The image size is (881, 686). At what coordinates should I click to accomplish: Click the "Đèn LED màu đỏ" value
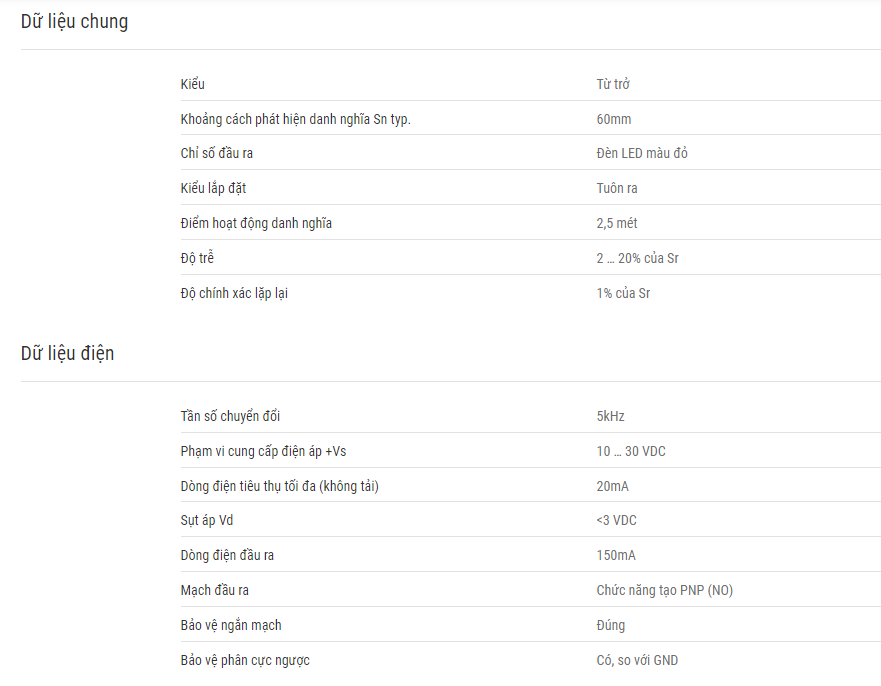coord(642,153)
